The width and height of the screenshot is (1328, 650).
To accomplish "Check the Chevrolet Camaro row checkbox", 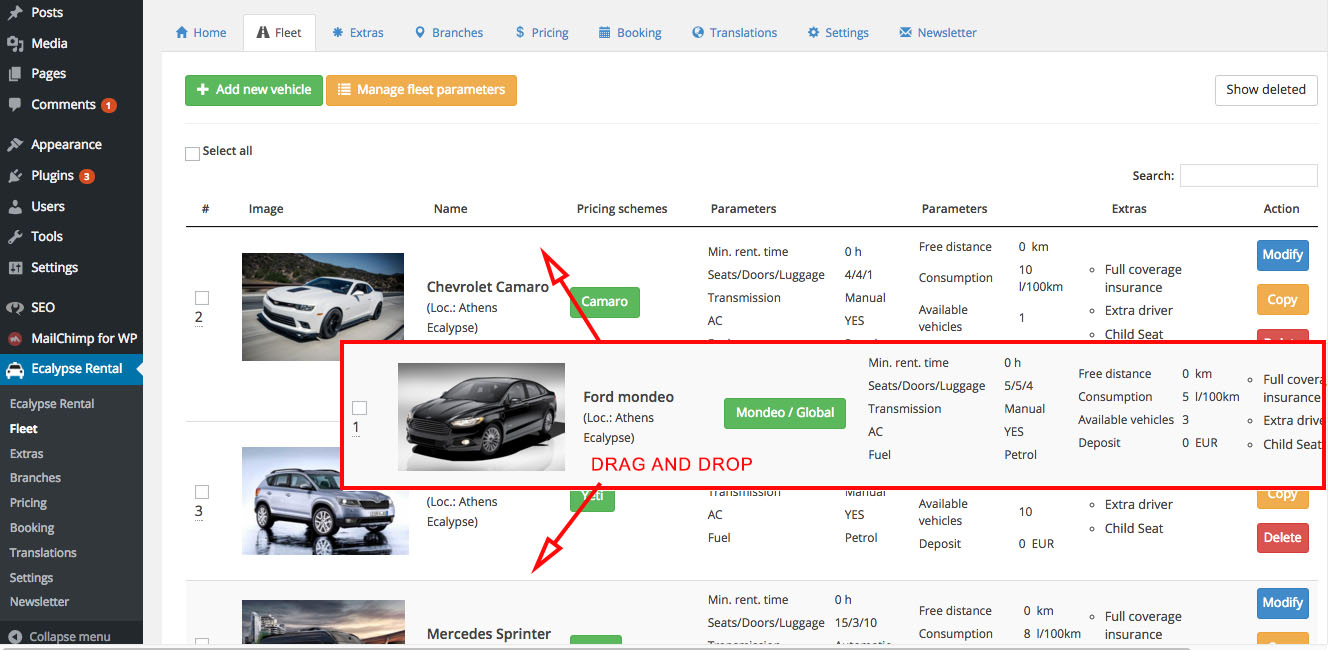I will [x=202, y=298].
